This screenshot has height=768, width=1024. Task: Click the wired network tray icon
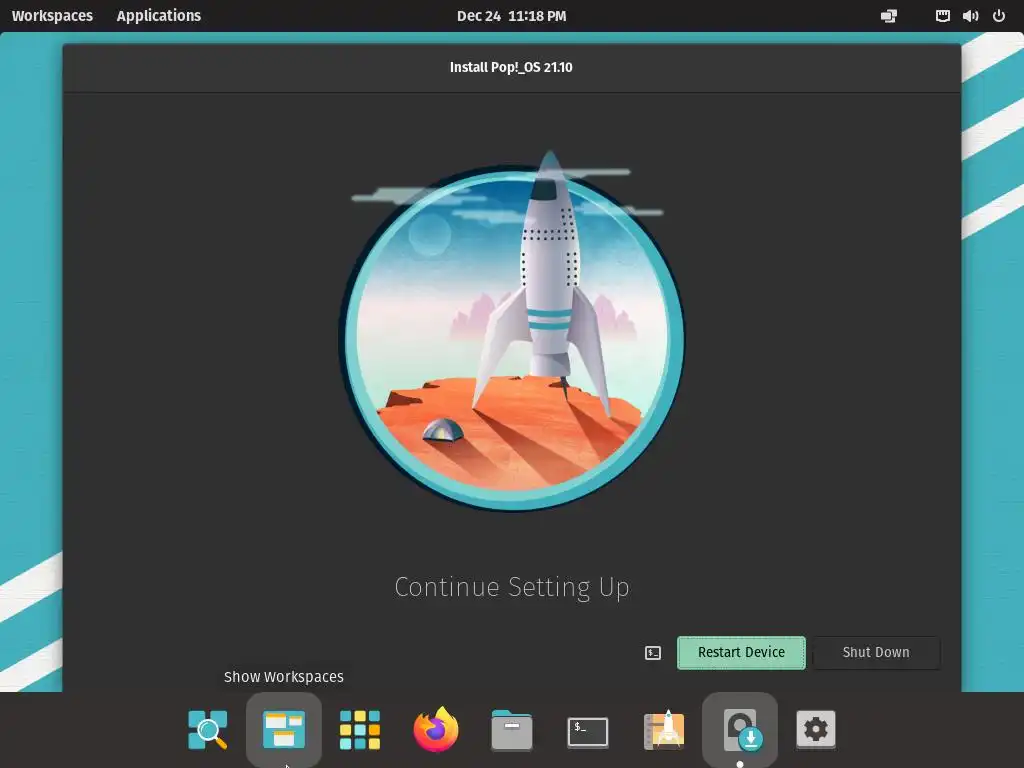942,16
